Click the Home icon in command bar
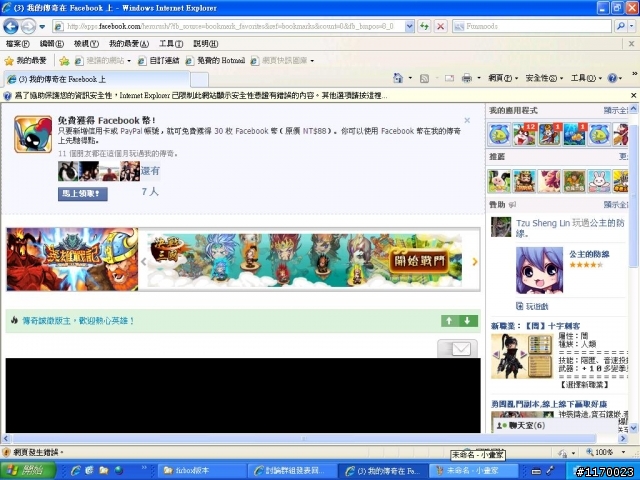 pos(398,78)
